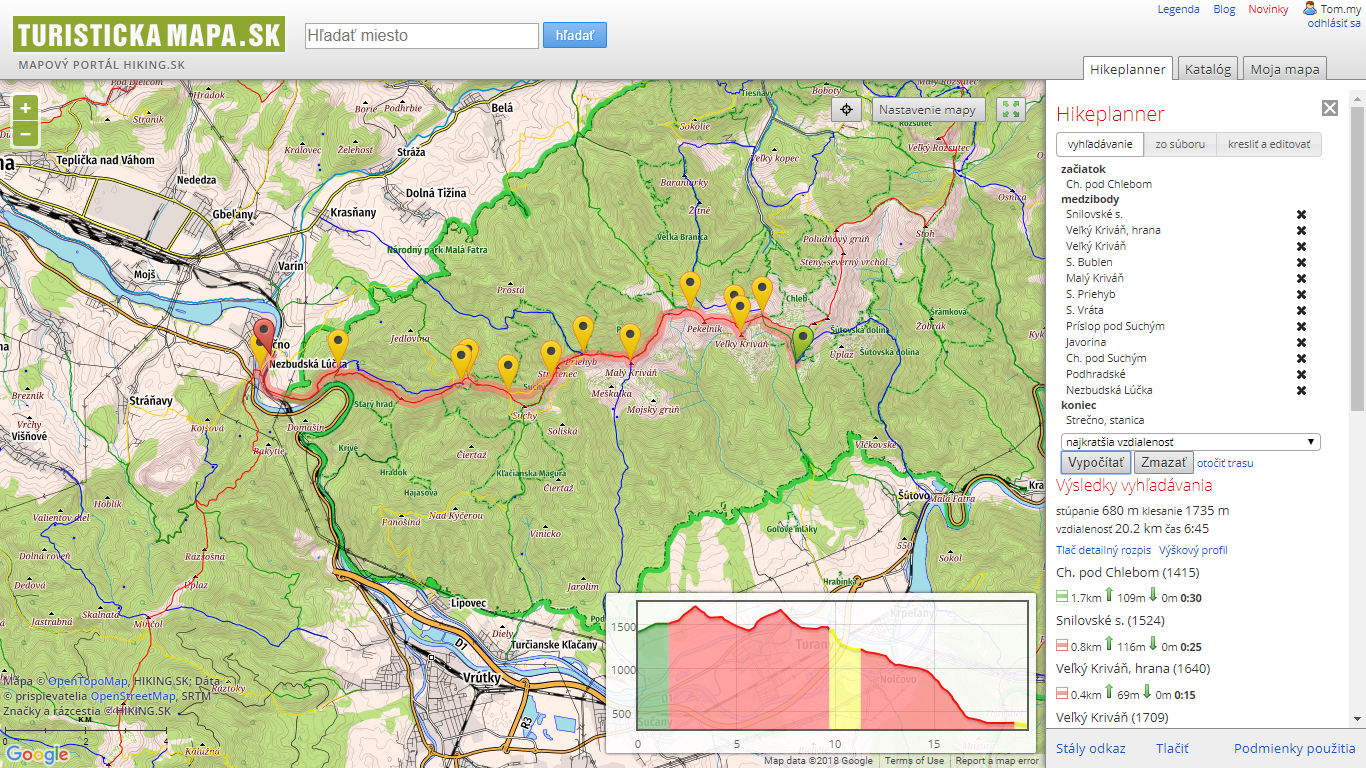Open Tlač detailný rozpis link
This screenshot has height=768, width=1366.
click(x=1103, y=550)
